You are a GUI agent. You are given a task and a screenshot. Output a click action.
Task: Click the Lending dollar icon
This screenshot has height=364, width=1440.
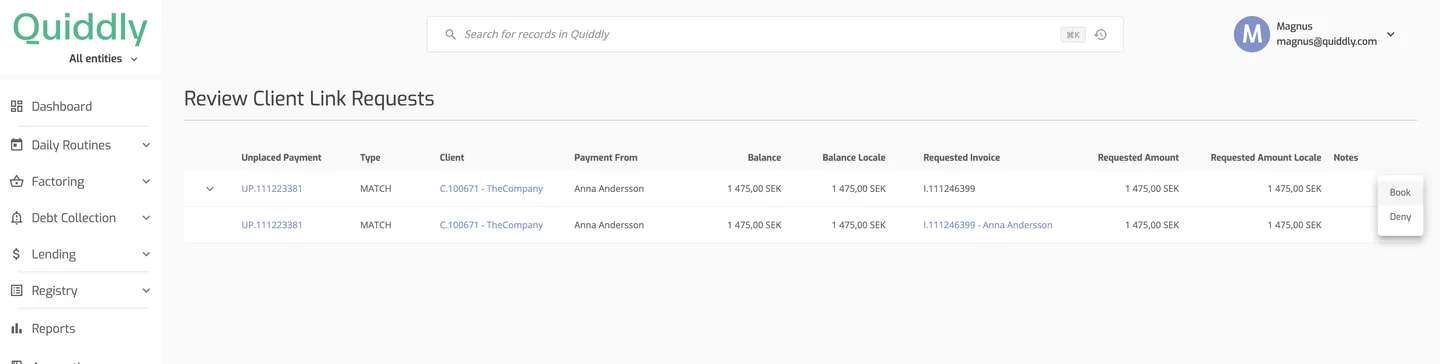(16, 254)
